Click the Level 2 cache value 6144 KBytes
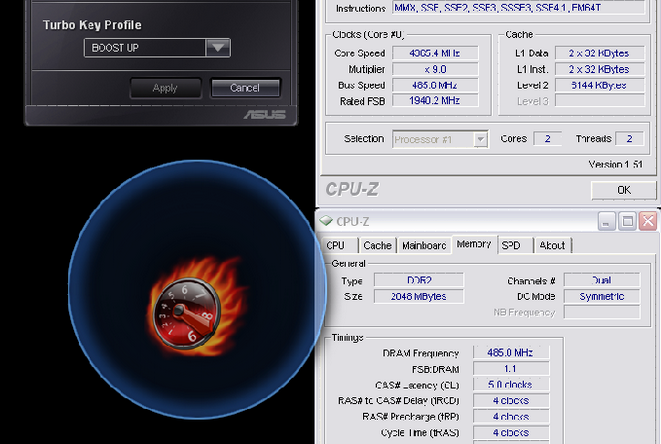This screenshot has height=444, width=661. pyautogui.click(x=599, y=85)
